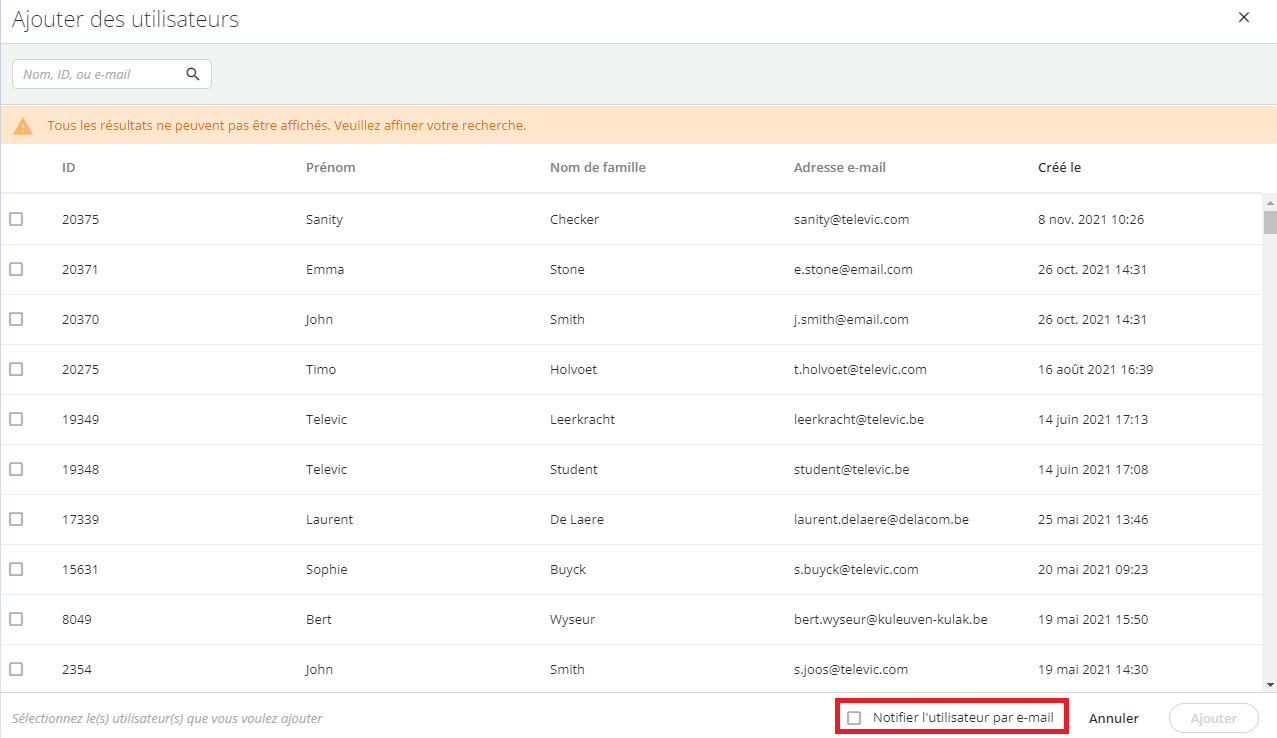The image size is (1277, 738).
Task: Click the scrollbar down arrow
Action: (1270, 685)
